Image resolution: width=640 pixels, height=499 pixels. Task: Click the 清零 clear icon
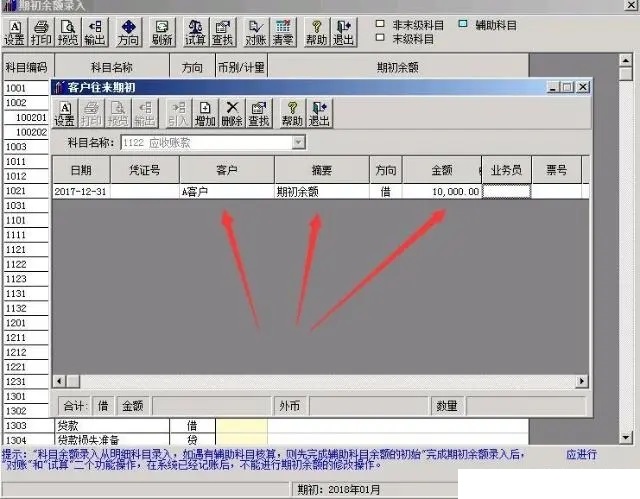tap(283, 32)
